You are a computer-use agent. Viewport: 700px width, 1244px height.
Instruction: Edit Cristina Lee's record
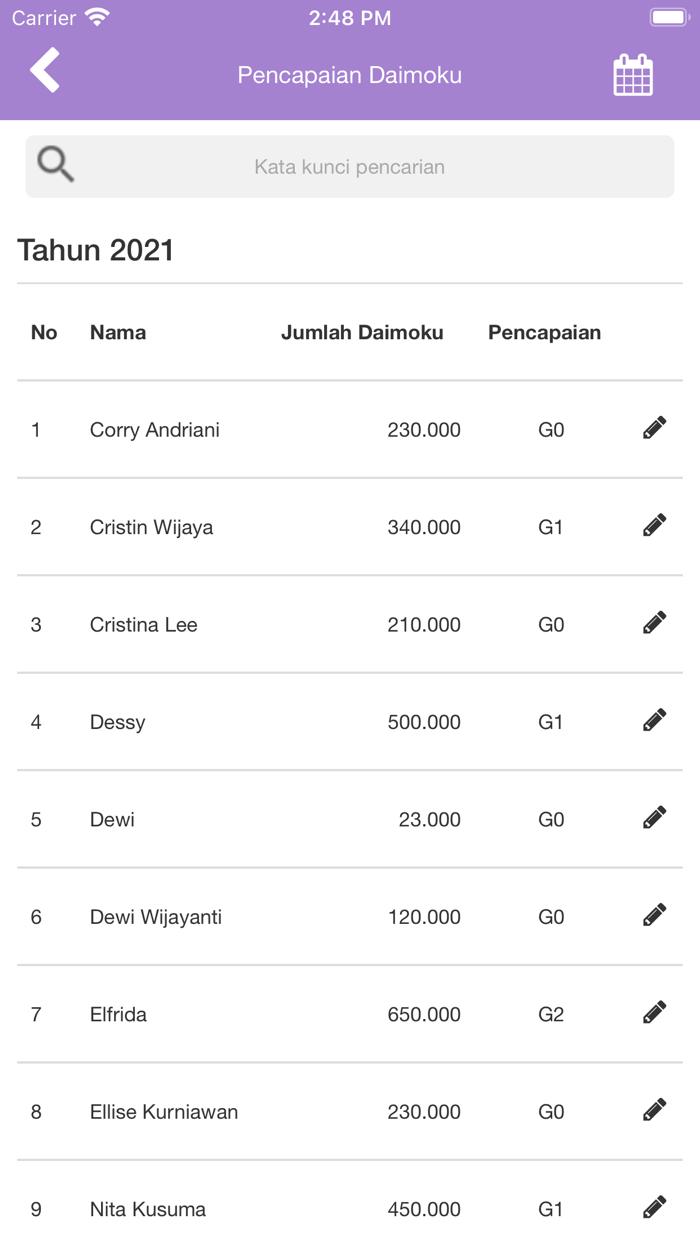pyautogui.click(x=654, y=624)
